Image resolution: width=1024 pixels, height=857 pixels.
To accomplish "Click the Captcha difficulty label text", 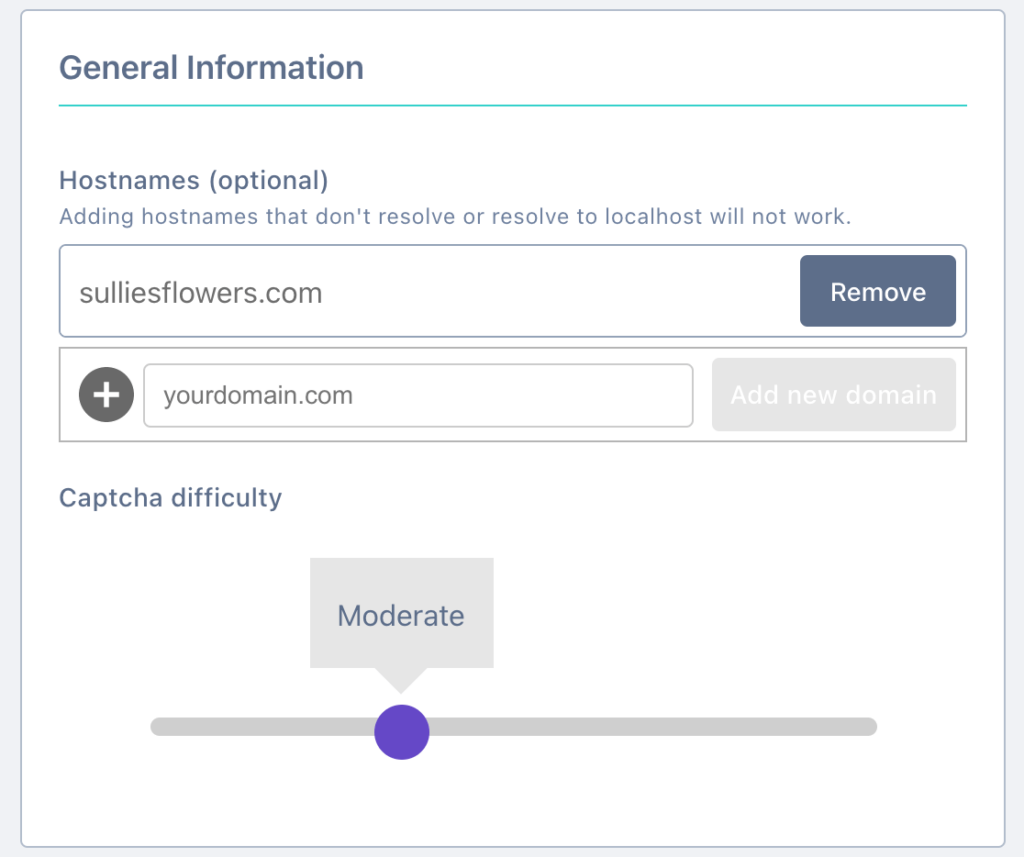I will [x=170, y=497].
